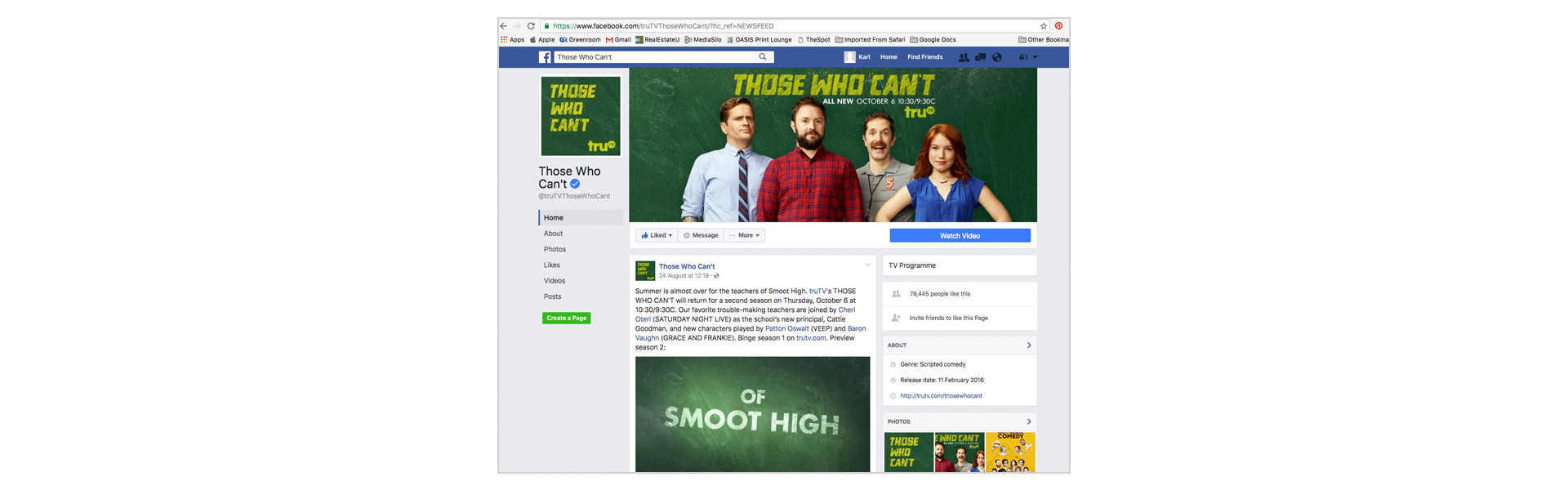Click the Message button
The height and width of the screenshot is (490, 1568).
701,235
